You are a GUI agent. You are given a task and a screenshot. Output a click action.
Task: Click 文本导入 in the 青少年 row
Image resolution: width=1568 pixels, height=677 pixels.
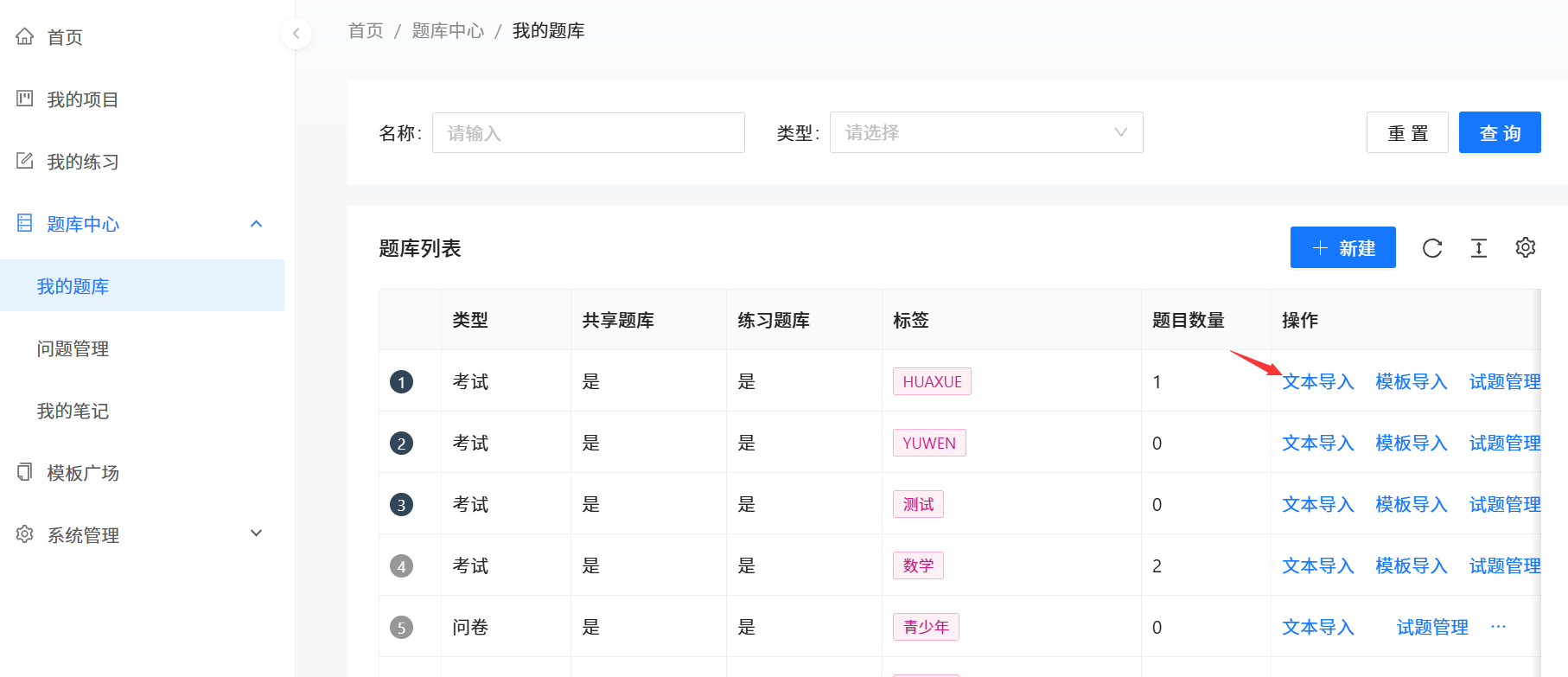pyautogui.click(x=1317, y=627)
